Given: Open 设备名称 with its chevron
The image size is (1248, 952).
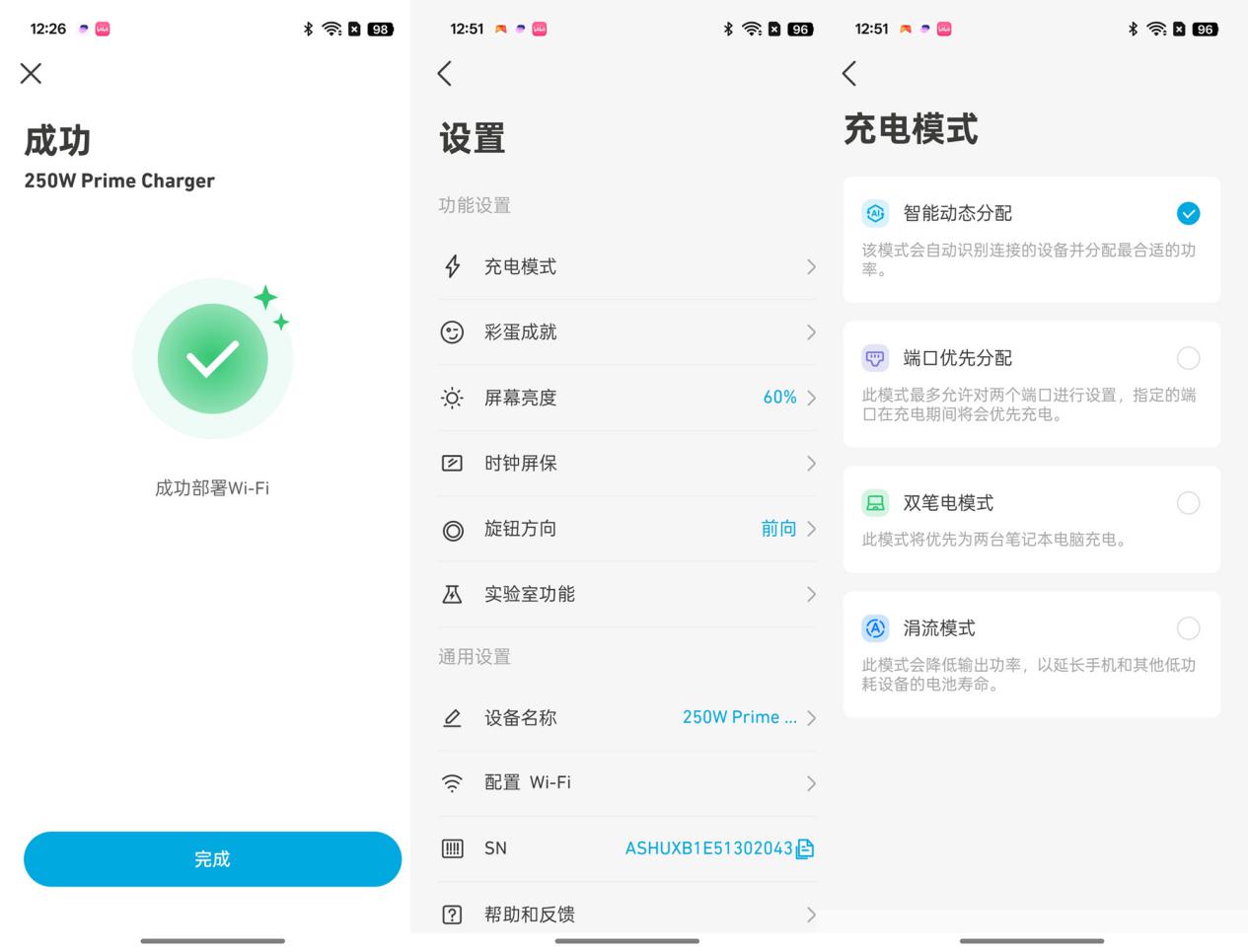Looking at the screenshot, I should tap(811, 718).
